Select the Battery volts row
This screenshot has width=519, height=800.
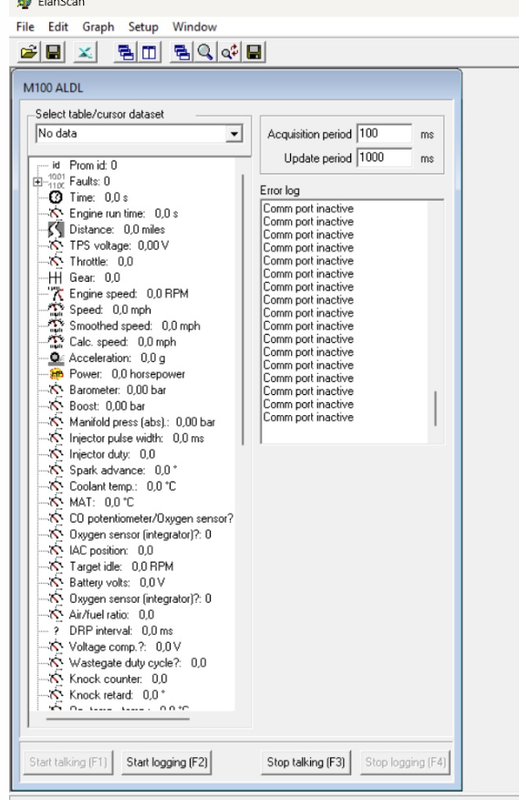[117, 583]
